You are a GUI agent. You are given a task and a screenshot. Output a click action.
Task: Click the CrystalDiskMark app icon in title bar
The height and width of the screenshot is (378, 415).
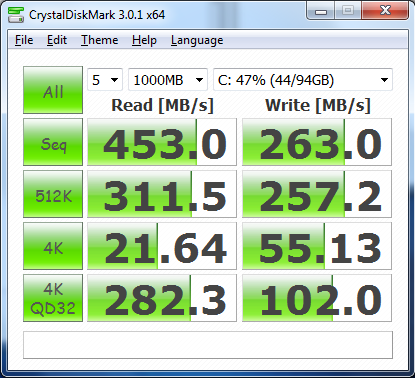16,15
